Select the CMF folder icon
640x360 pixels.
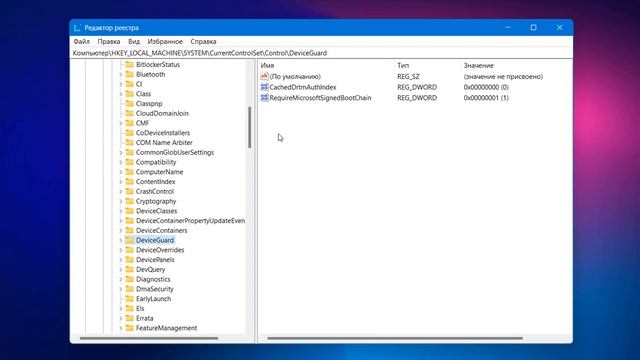[x=130, y=123]
